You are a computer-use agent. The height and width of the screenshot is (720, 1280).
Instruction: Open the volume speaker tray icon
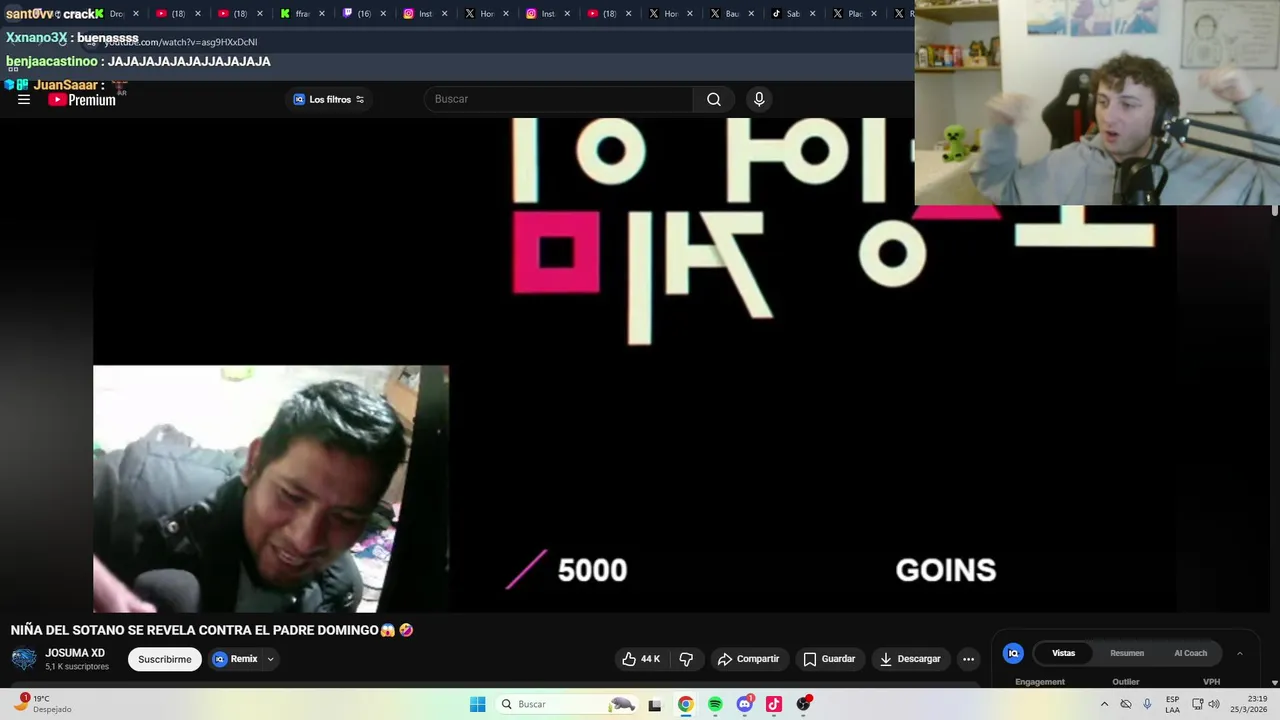(1214, 704)
